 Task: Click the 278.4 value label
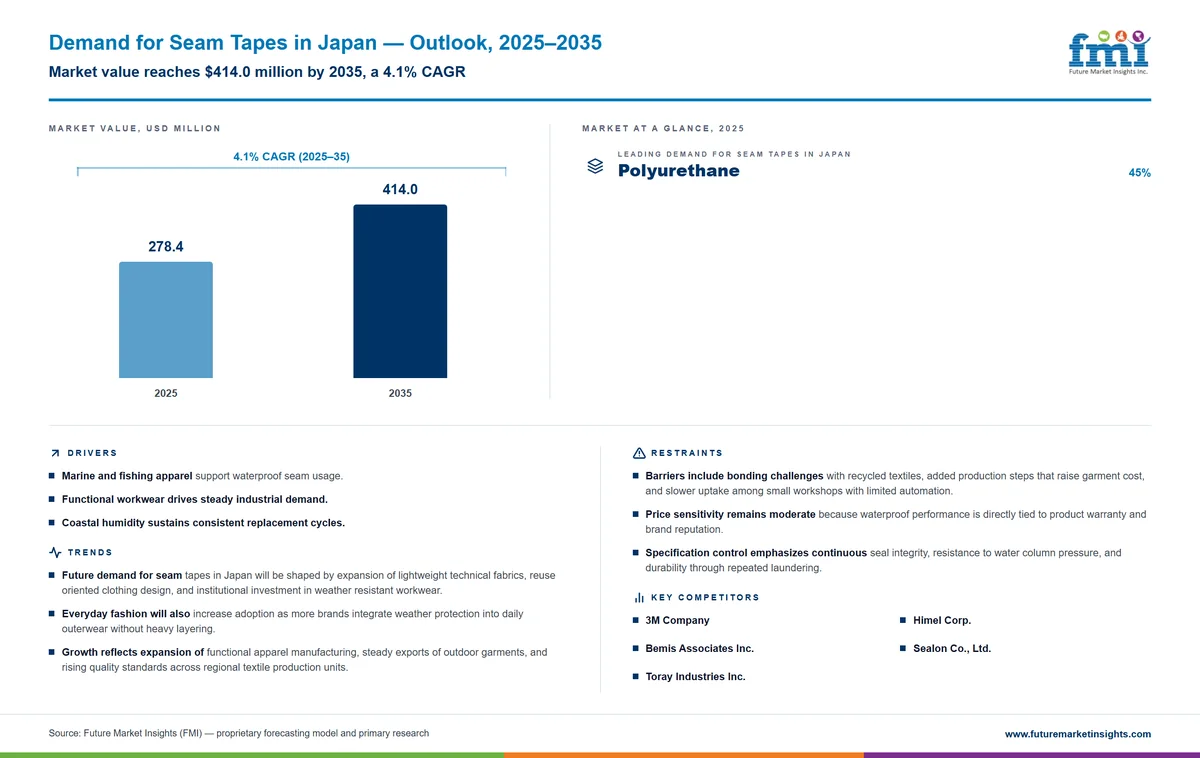(166, 246)
